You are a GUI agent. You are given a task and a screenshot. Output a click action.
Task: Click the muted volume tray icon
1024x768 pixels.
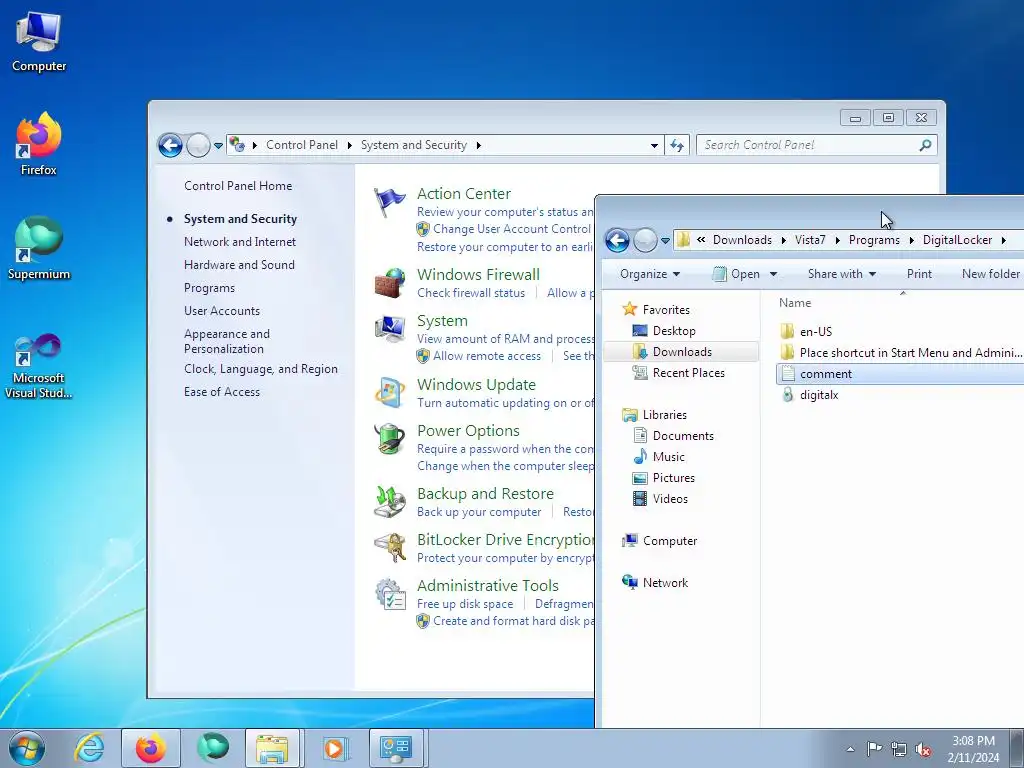point(923,749)
